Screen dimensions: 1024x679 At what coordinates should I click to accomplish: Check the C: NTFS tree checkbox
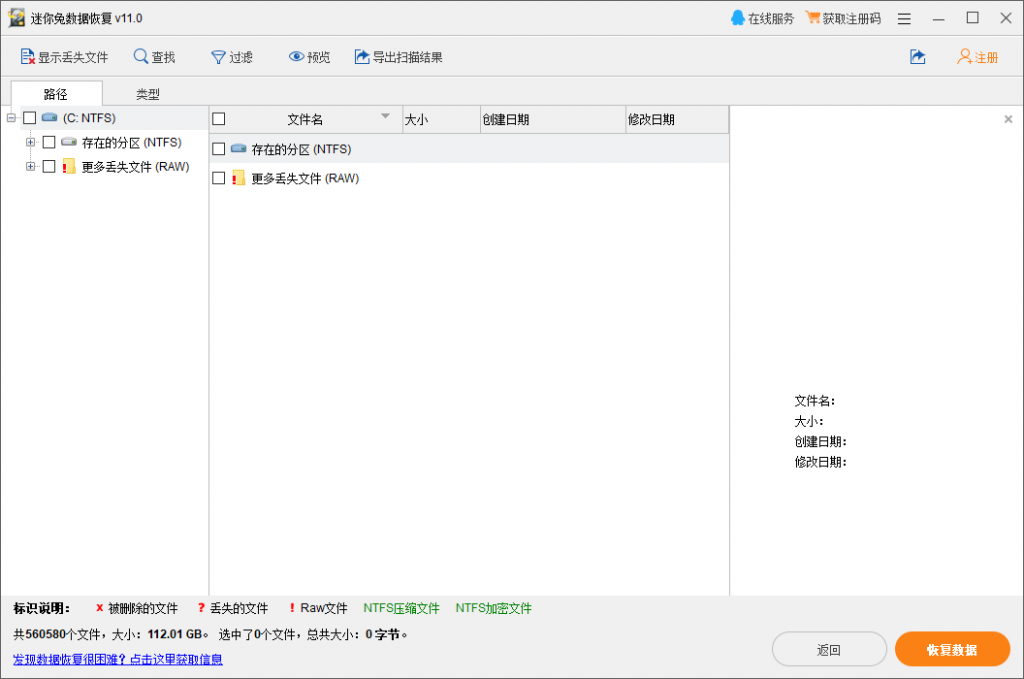point(29,118)
